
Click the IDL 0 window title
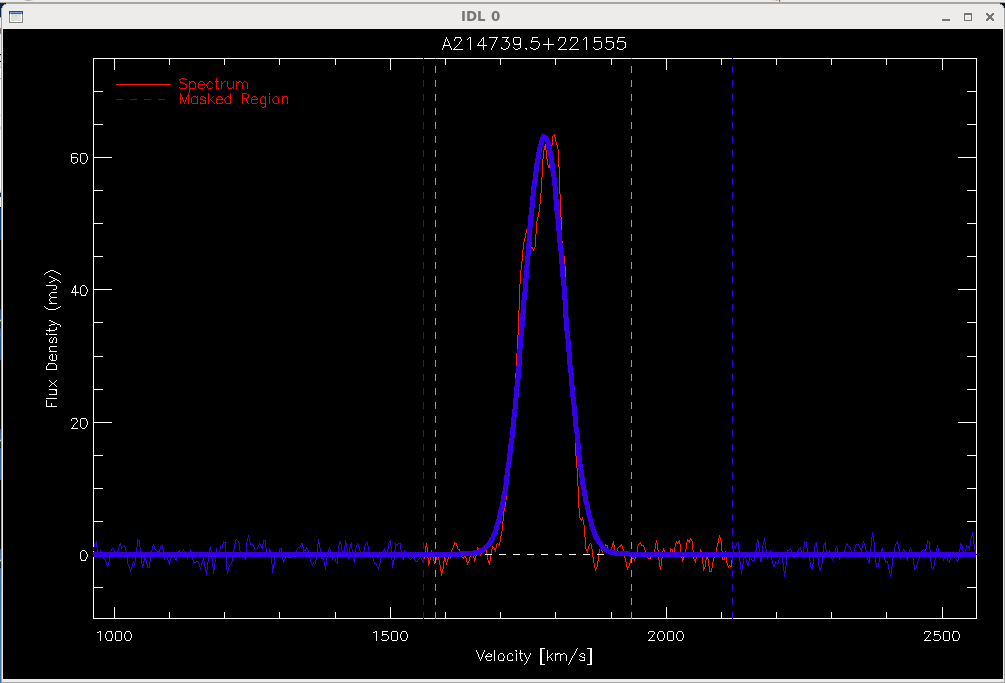(x=481, y=16)
